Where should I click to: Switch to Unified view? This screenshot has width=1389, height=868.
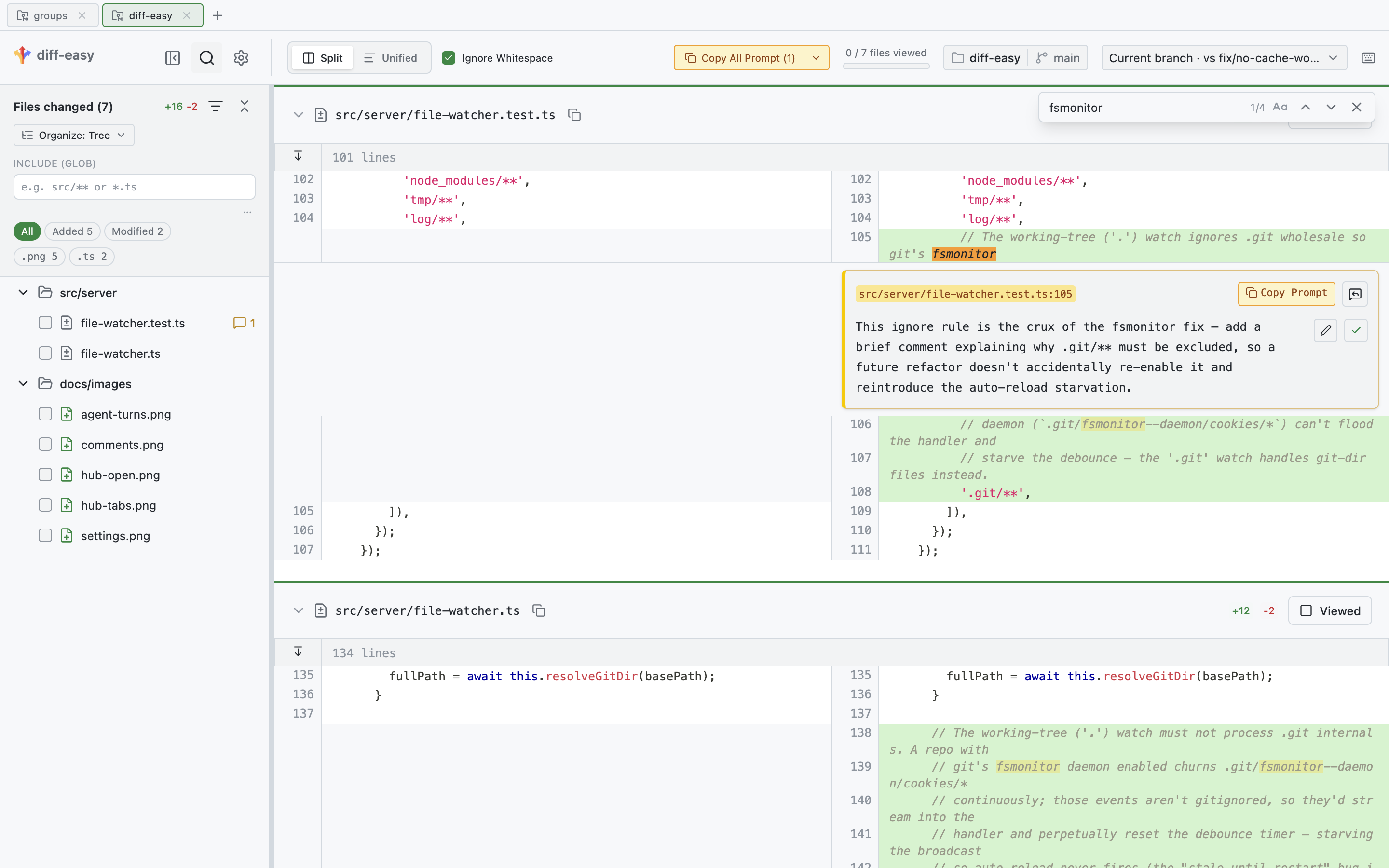point(390,58)
